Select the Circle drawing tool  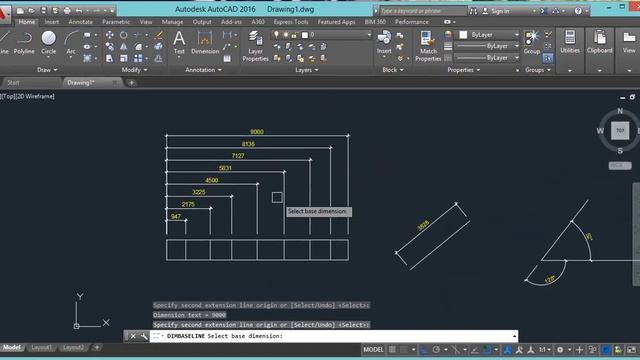(49, 43)
